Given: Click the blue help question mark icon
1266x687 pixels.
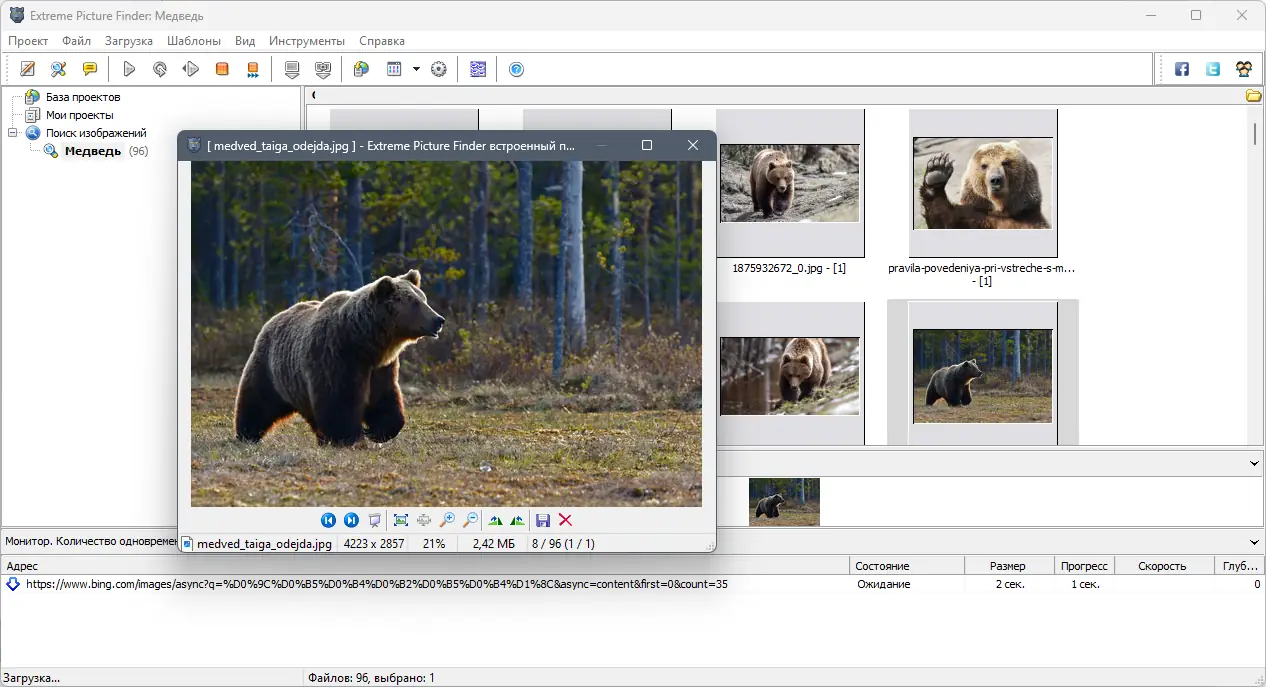Looking at the screenshot, I should click(x=516, y=69).
